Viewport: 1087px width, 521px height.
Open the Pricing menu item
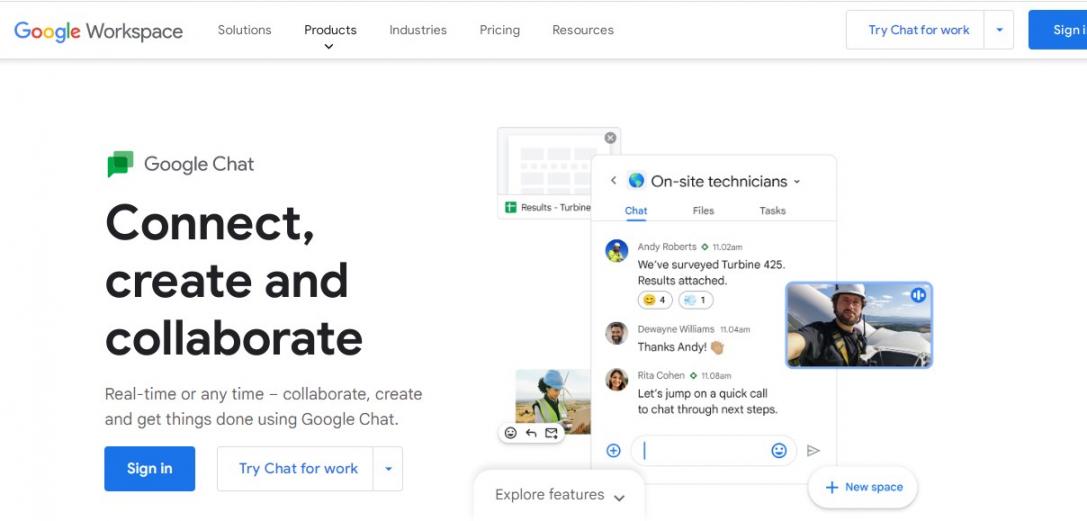[499, 30]
